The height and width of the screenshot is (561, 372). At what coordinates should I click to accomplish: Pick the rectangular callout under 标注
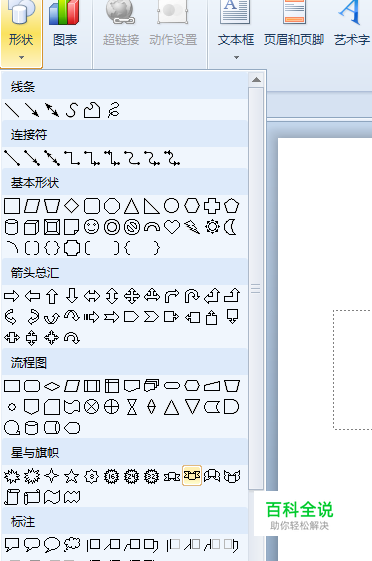tap(12, 545)
